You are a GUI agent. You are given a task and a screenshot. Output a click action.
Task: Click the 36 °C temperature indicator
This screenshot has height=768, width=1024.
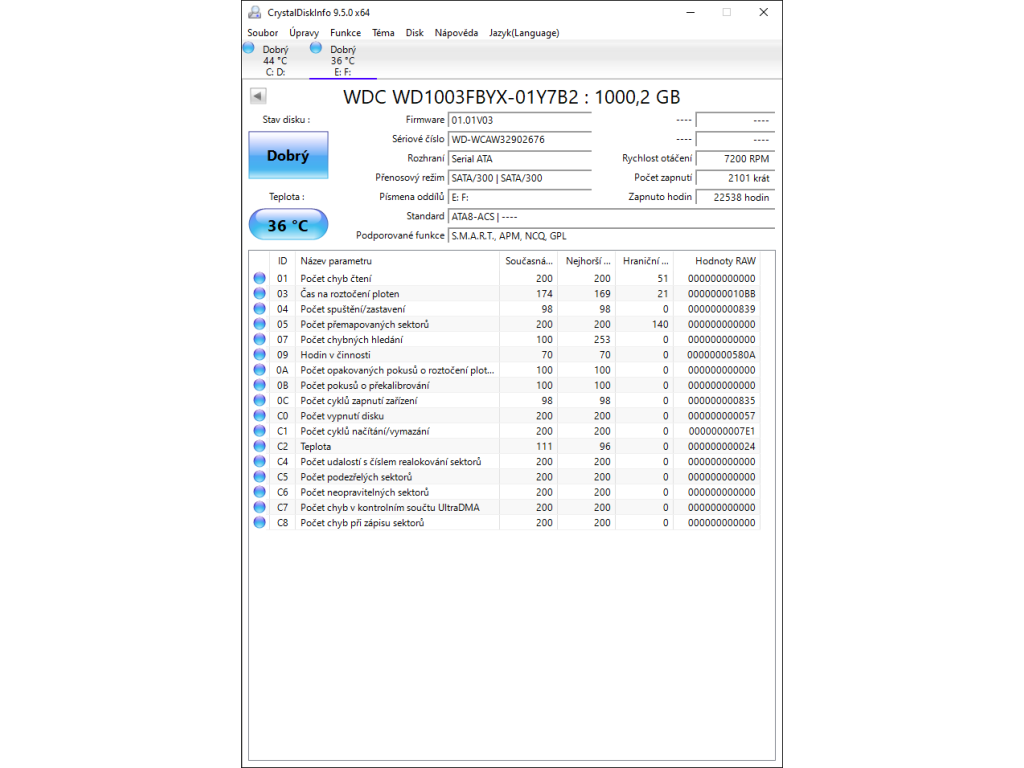tap(288, 225)
